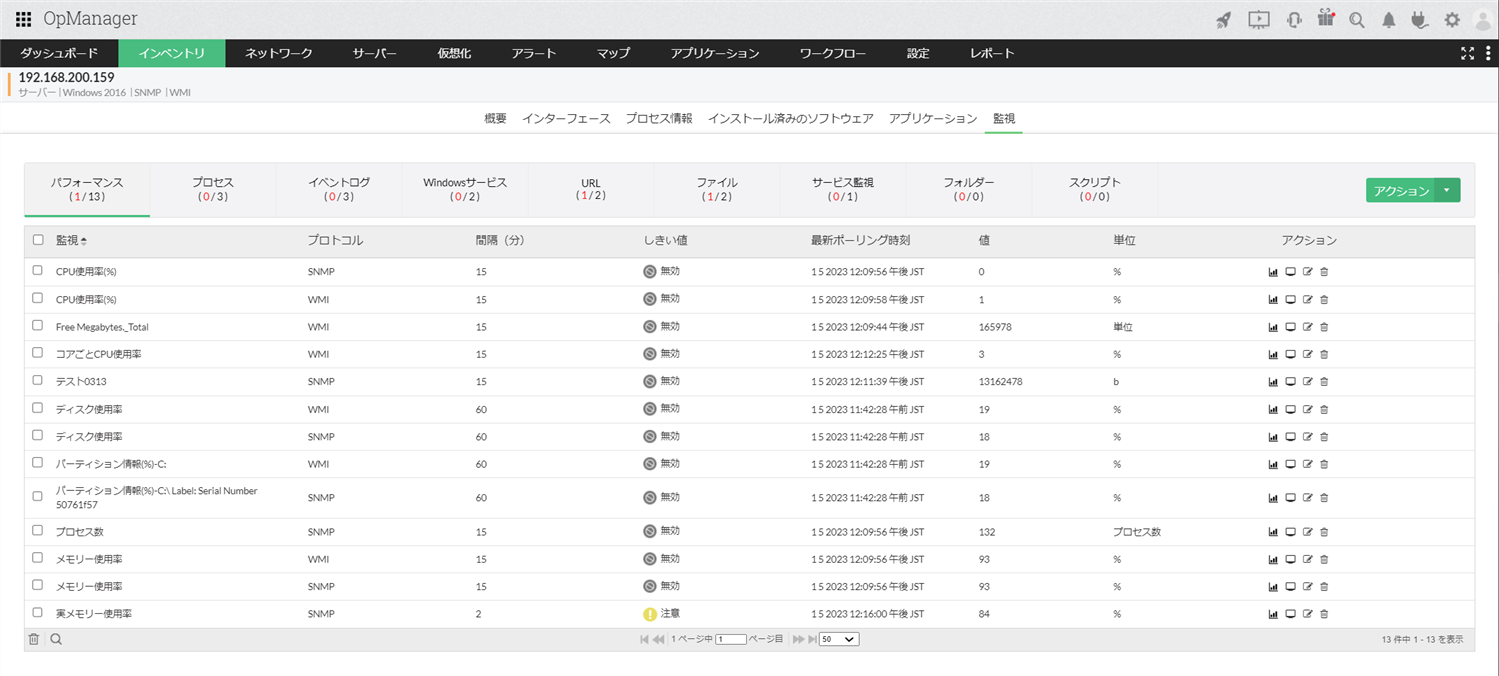The height and width of the screenshot is (676, 1499).
Task: Open the alarms bell icon
Action: point(1388,19)
